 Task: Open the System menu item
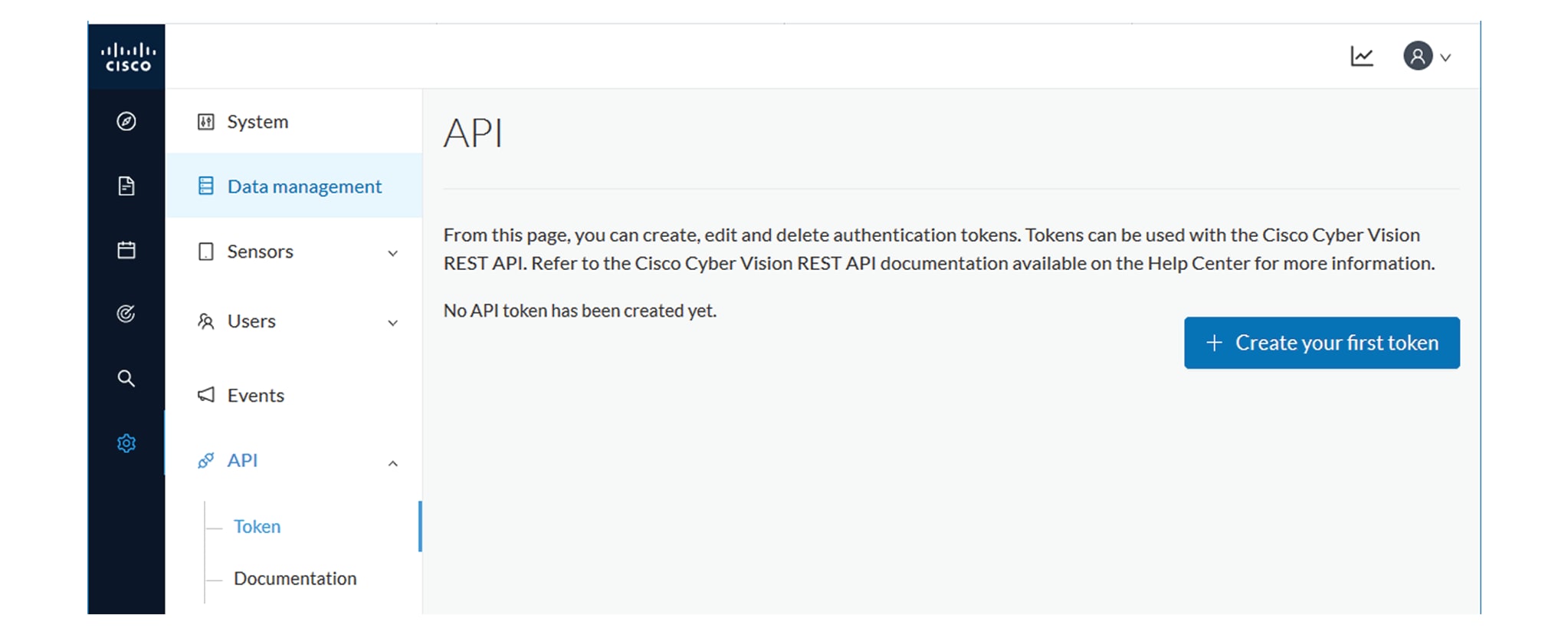click(258, 122)
